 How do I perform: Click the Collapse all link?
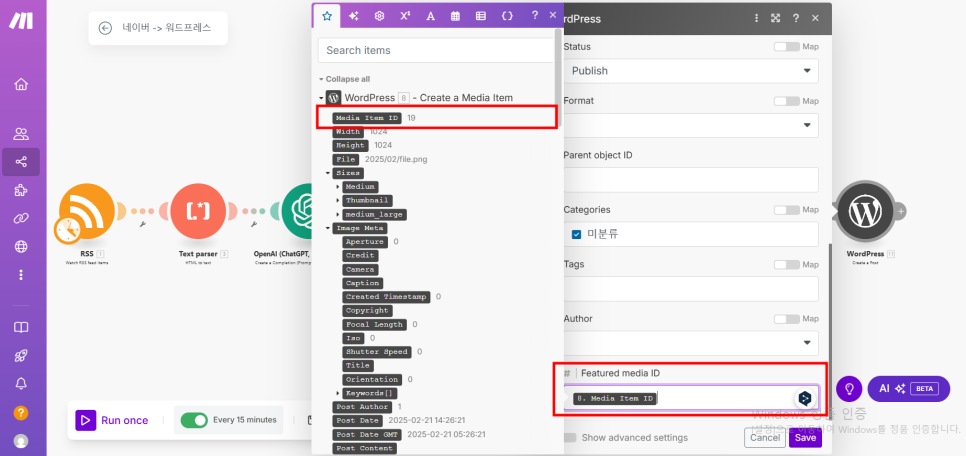click(x=347, y=79)
